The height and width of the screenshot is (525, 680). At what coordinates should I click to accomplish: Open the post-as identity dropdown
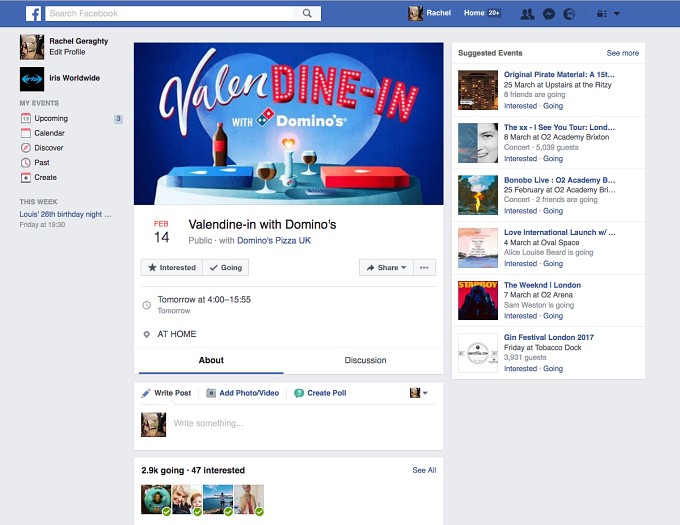click(x=418, y=393)
